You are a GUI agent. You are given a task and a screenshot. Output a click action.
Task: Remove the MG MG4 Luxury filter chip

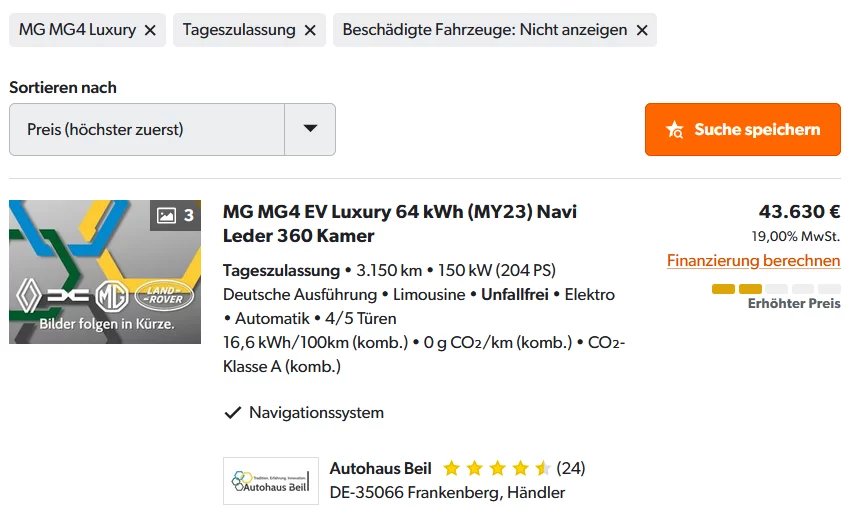[150, 30]
